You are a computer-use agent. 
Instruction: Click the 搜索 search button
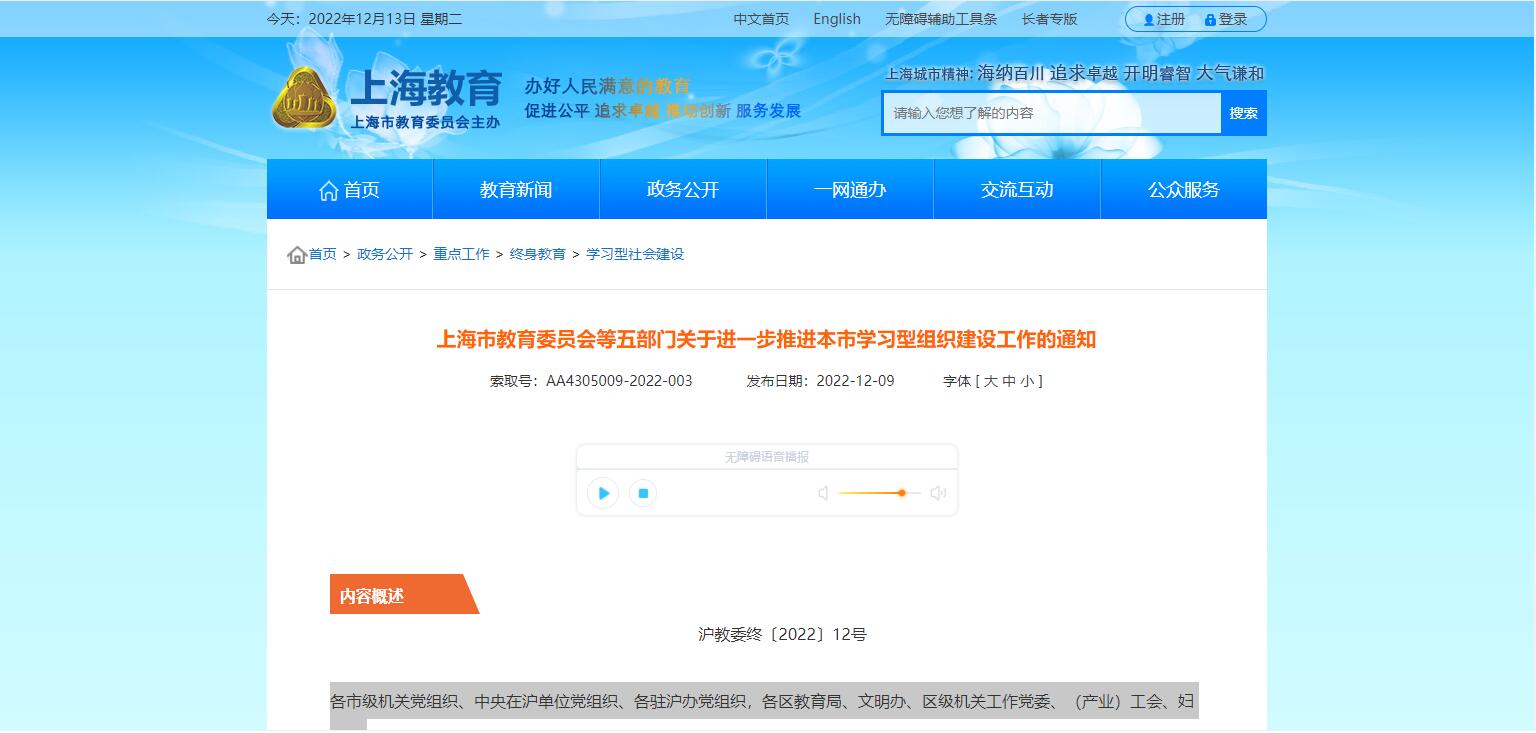(1243, 113)
